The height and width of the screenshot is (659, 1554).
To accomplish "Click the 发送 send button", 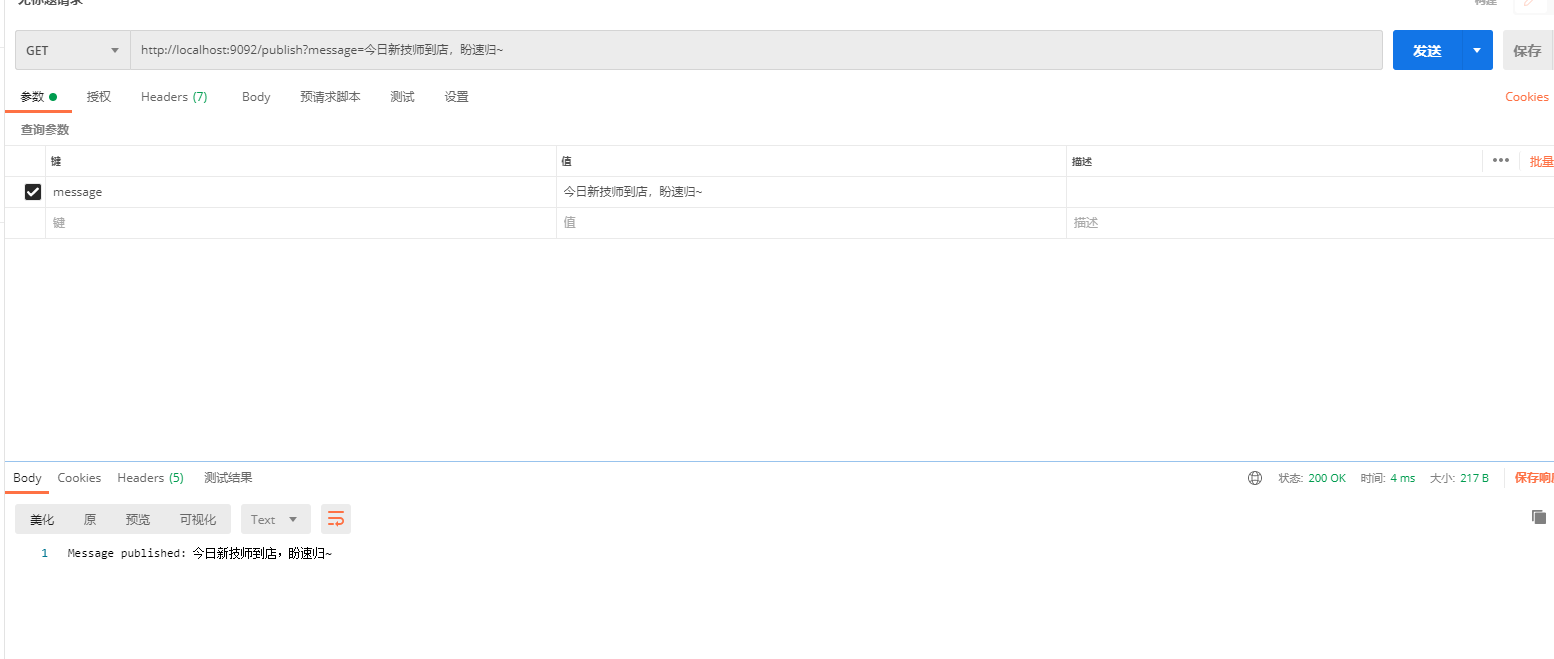I will pyautogui.click(x=1427, y=51).
